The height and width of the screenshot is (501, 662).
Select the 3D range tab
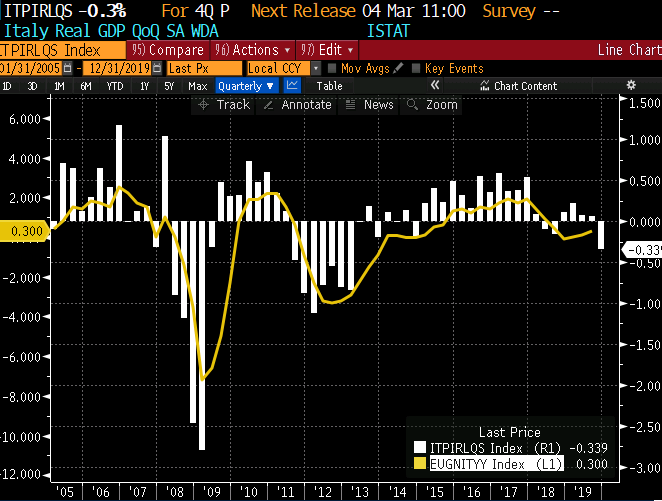tap(32, 86)
